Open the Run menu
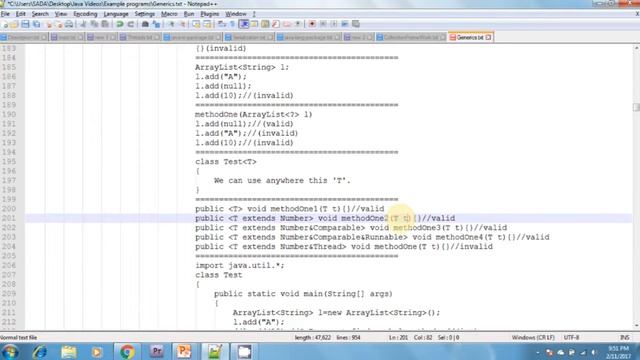The height and width of the screenshot is (360, 640). click(189, 14)
